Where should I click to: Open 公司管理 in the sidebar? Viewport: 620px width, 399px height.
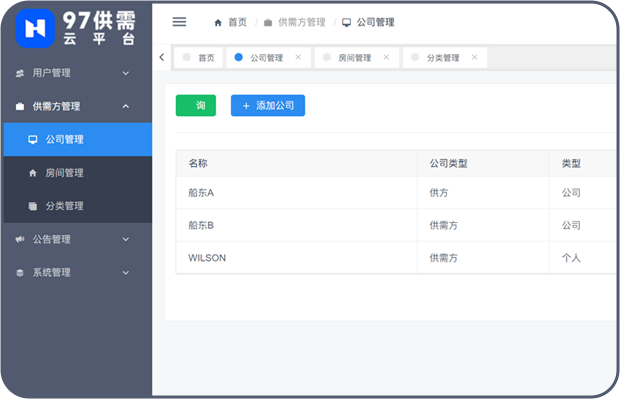pyautogui.click(x=78, y=140)
